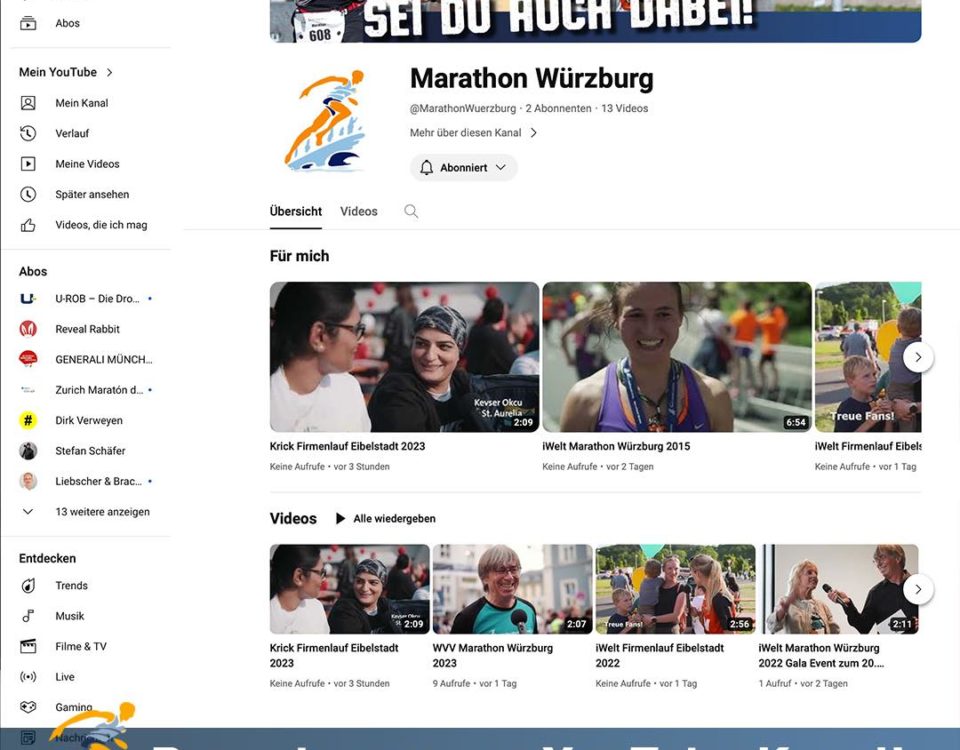Click the Reveal Rabbit subscription name
The image size is (960, 750).
(x=88, y=329)
